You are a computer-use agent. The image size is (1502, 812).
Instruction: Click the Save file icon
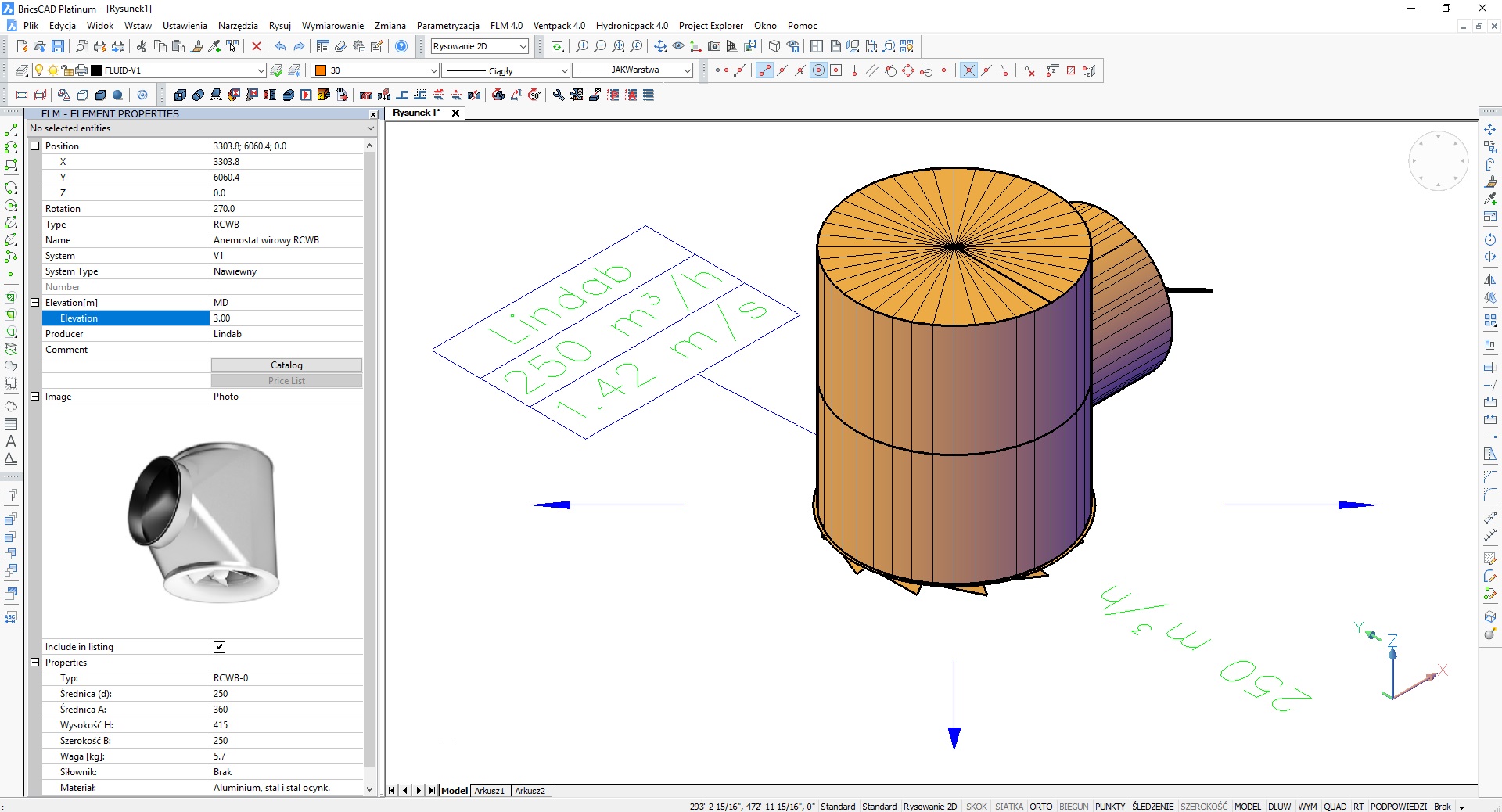coord(58,46)
